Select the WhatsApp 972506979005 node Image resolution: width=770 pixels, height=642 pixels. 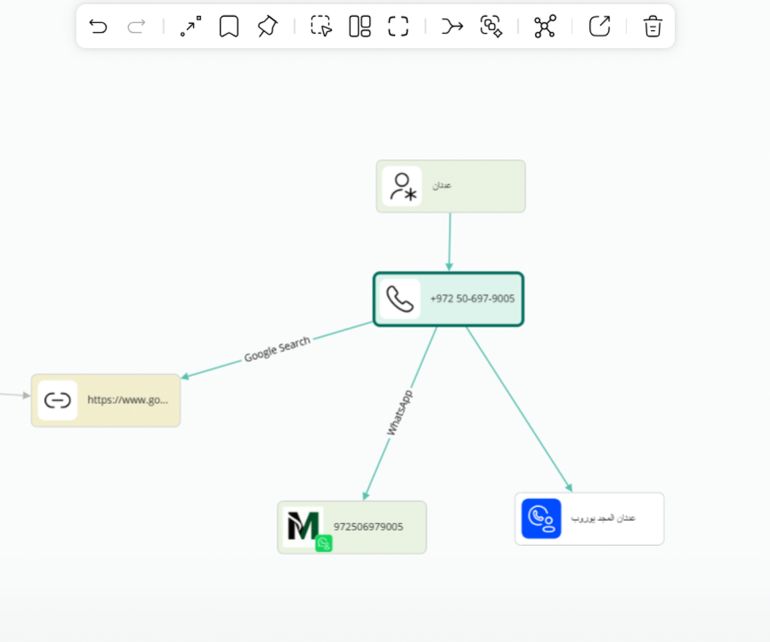352,527
